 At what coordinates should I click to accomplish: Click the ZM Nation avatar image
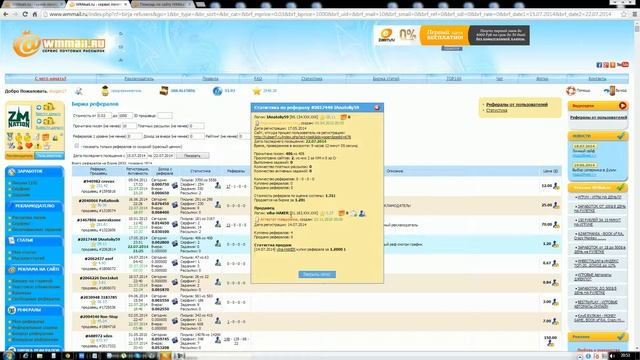click(x=19, y=118)
